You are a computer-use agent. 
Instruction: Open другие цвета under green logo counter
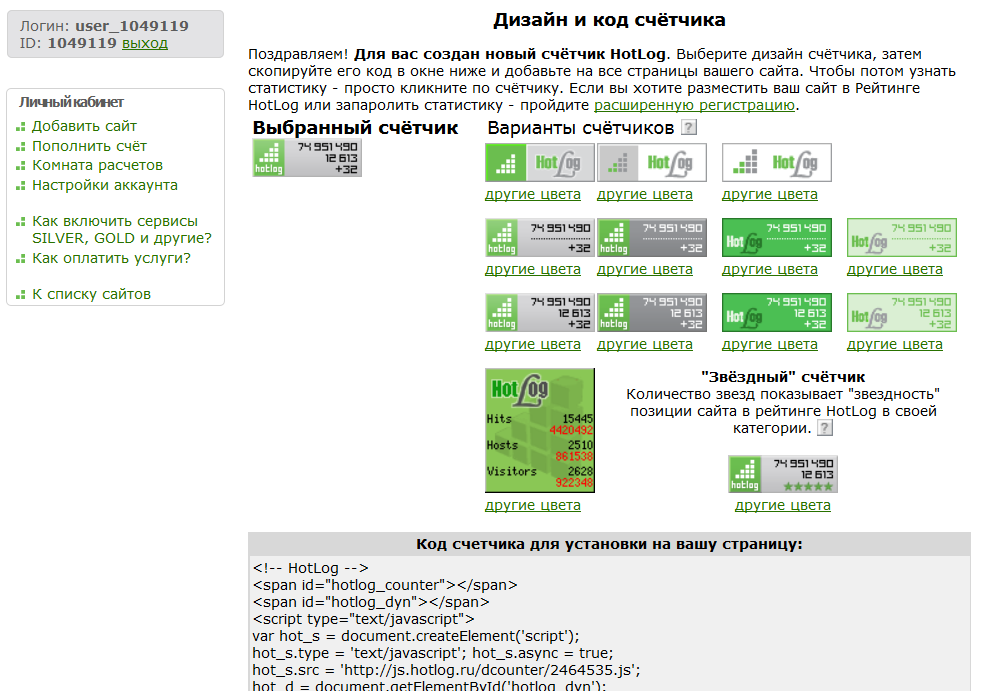533,195
